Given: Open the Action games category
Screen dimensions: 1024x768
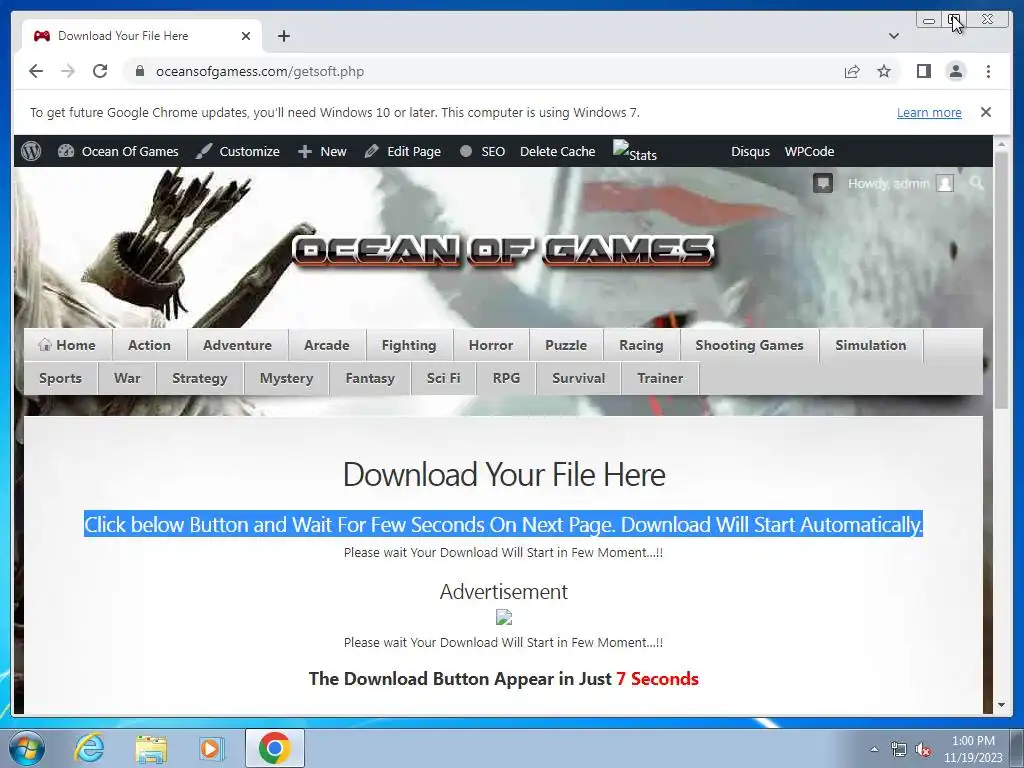Looking at the screenshot, I should (x=149, y=345).
